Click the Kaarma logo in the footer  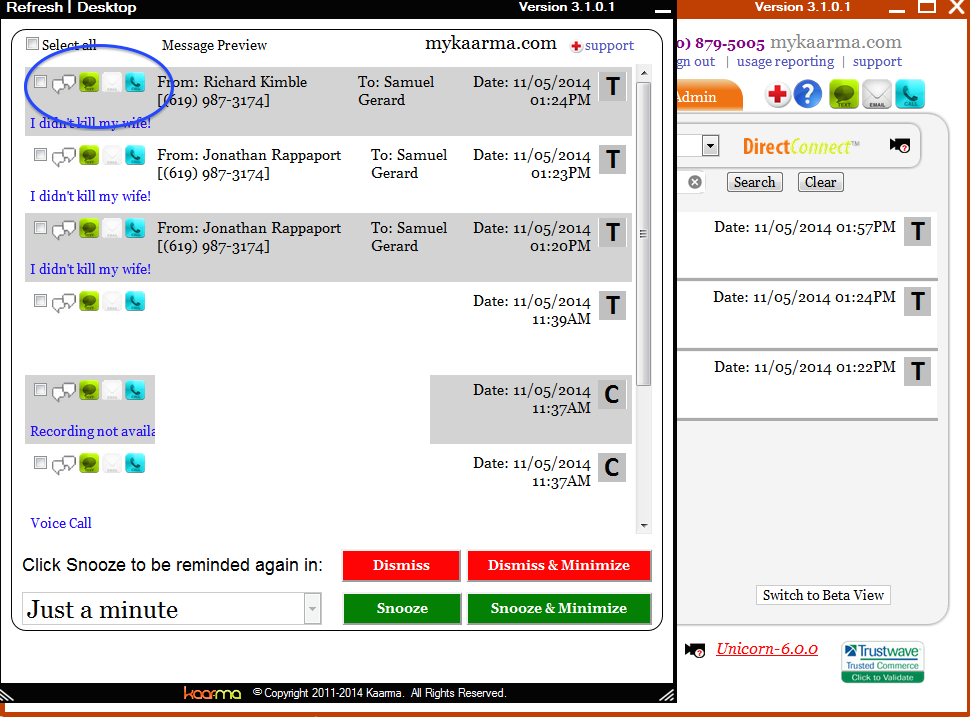pyautogui.click(x=212, y=693)
